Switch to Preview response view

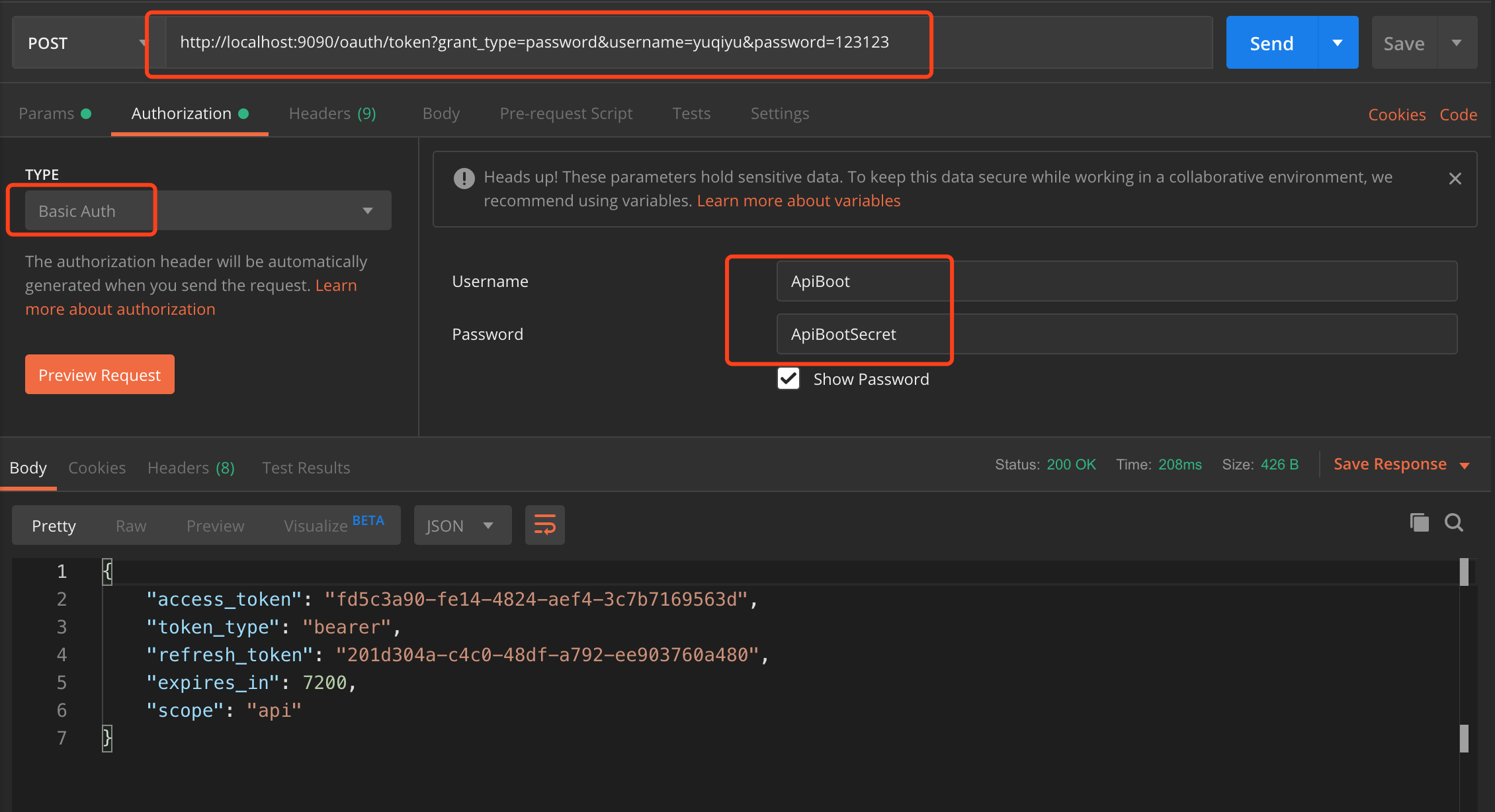coord(216,526)
